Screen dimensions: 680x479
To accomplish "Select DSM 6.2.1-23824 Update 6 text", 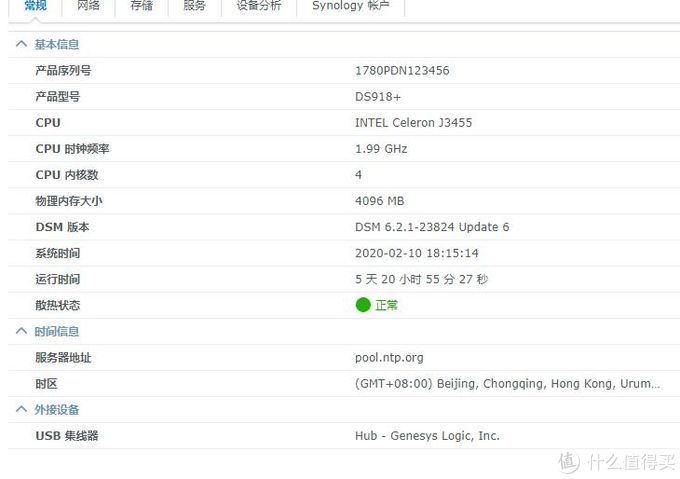I will [432, 227].
